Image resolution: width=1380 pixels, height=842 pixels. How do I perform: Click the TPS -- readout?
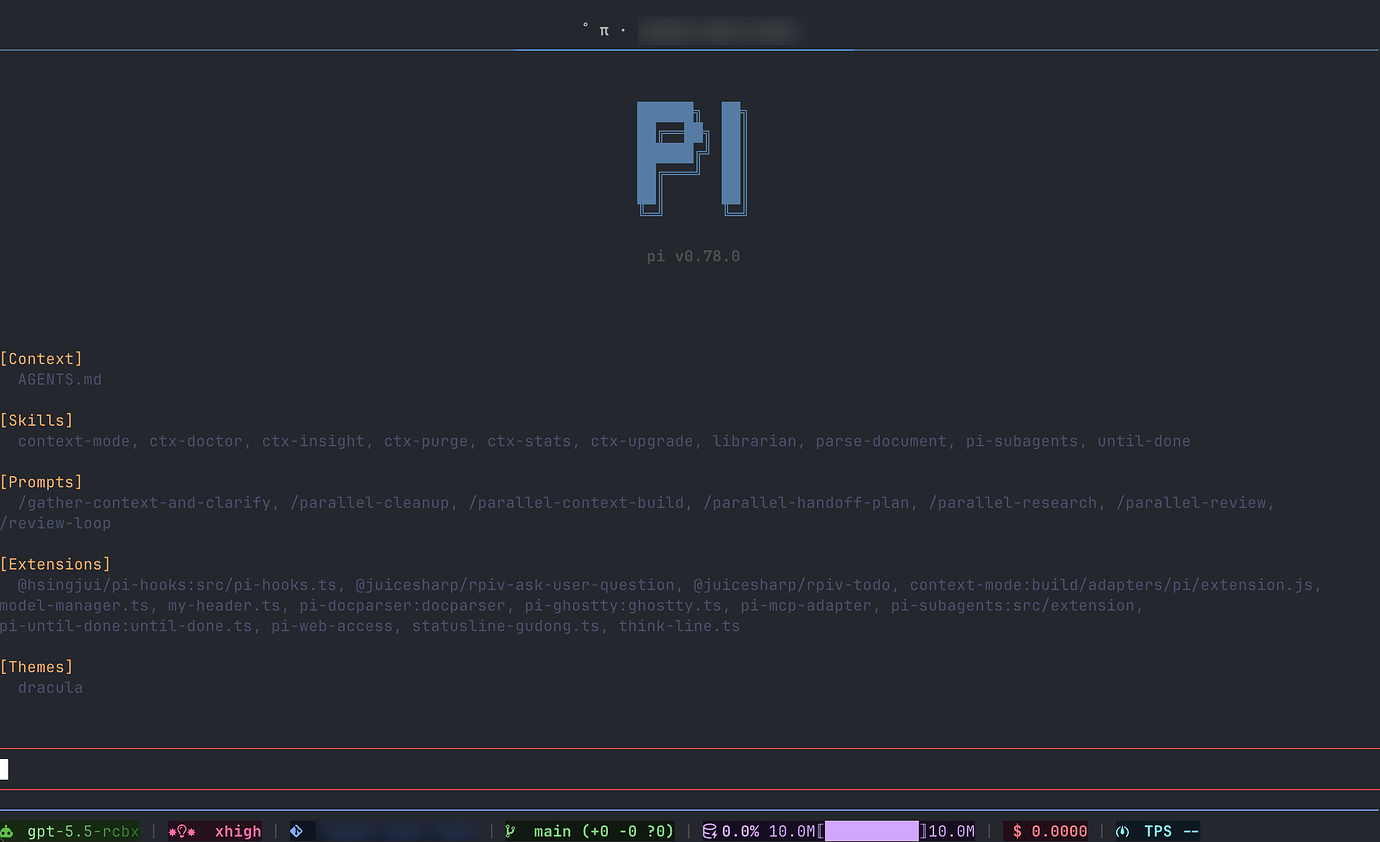[x=1172, y=831]
